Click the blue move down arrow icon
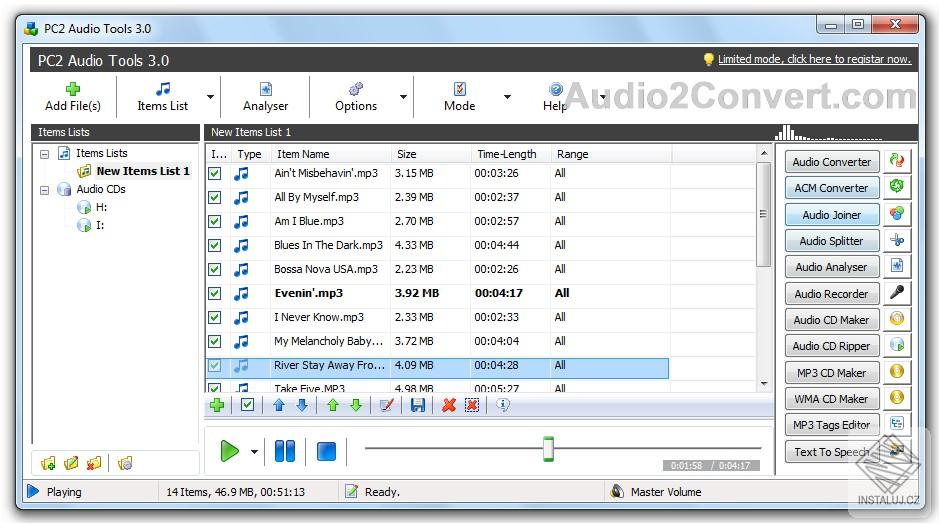Screen dimensions: 939x527 [x=302, y=405]
